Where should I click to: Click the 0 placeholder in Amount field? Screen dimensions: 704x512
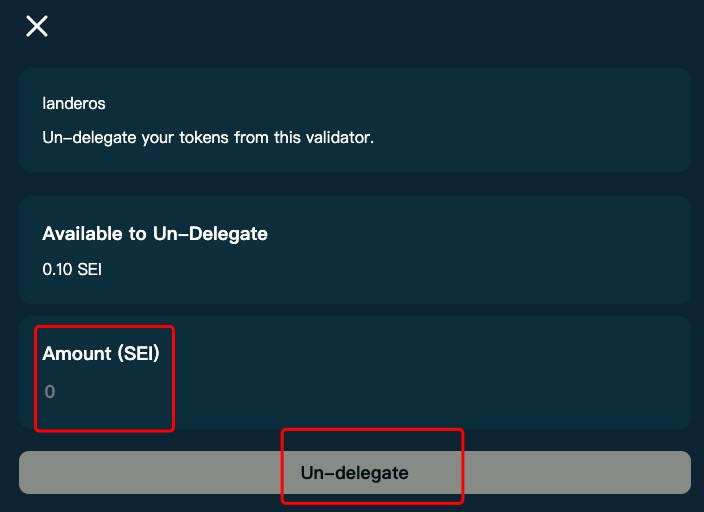(50, 392)
